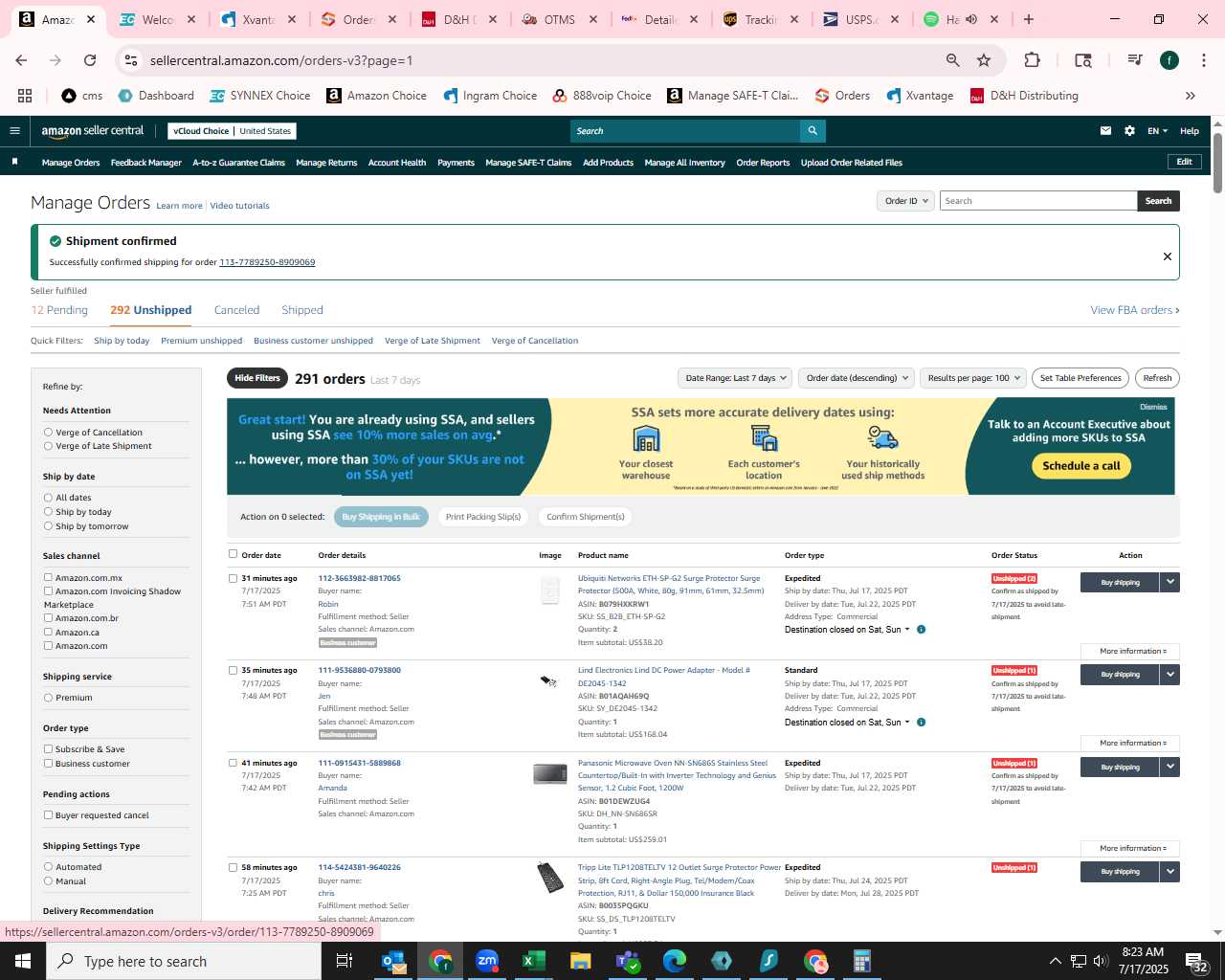Screen dimensions: 1225x980
Task: Open a new browser tab with the plus icon
Action: tap(1029, 19)
